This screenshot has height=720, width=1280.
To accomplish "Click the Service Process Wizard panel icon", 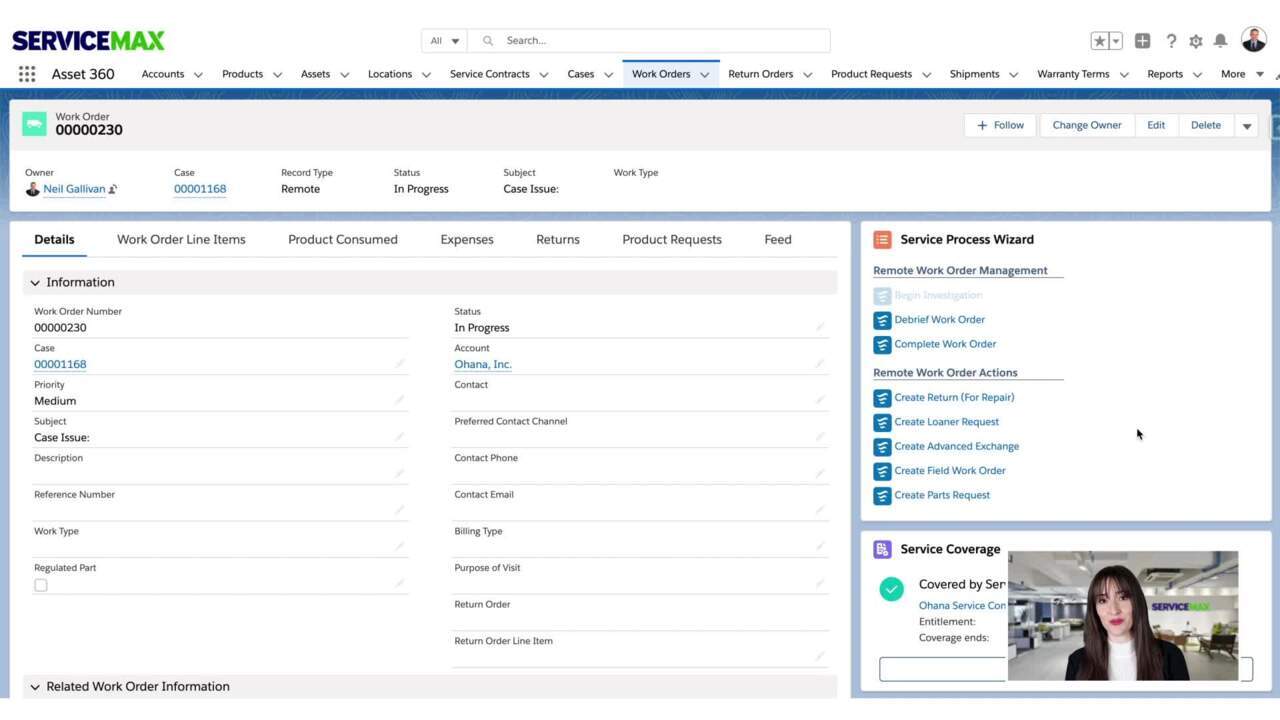I will coord(882,240).
